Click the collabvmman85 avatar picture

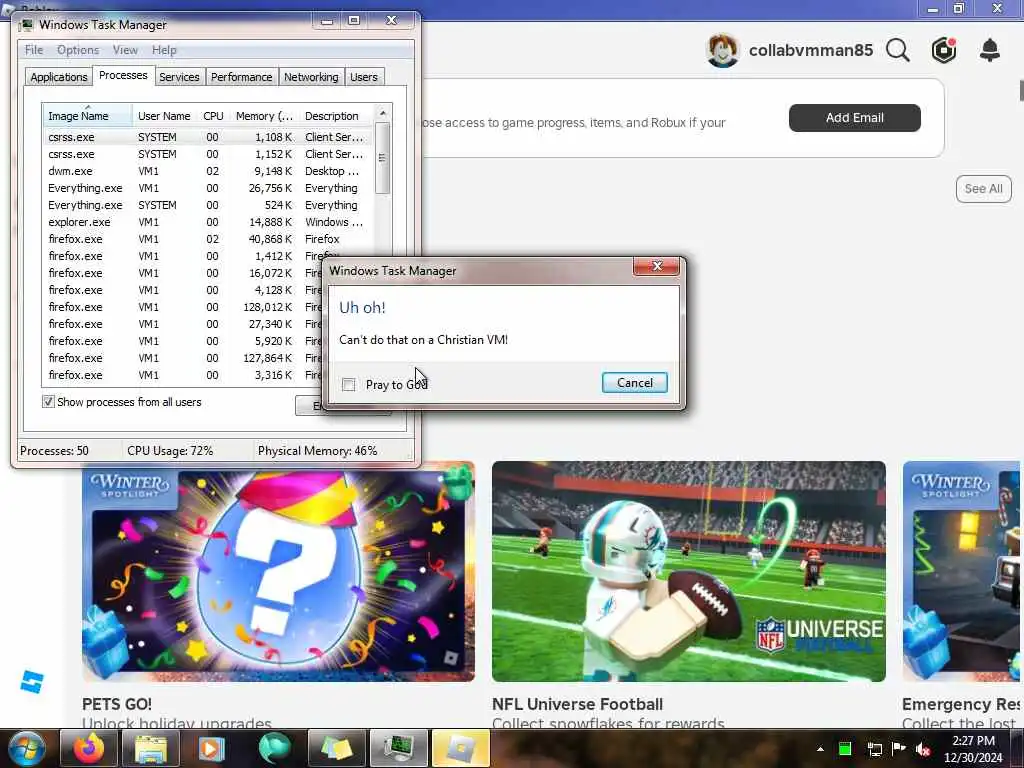click(x=722, y=50)
